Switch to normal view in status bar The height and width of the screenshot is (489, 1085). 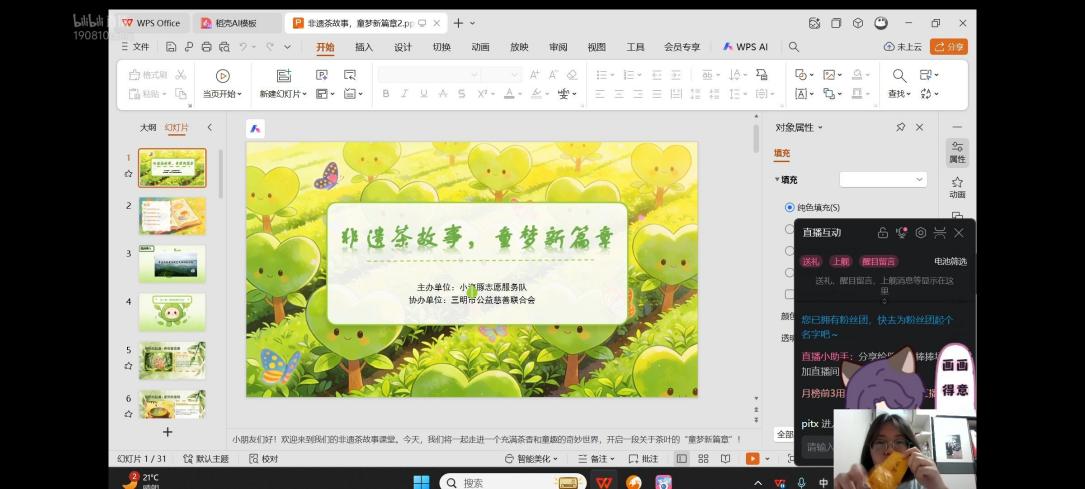[x=682, y=459]
